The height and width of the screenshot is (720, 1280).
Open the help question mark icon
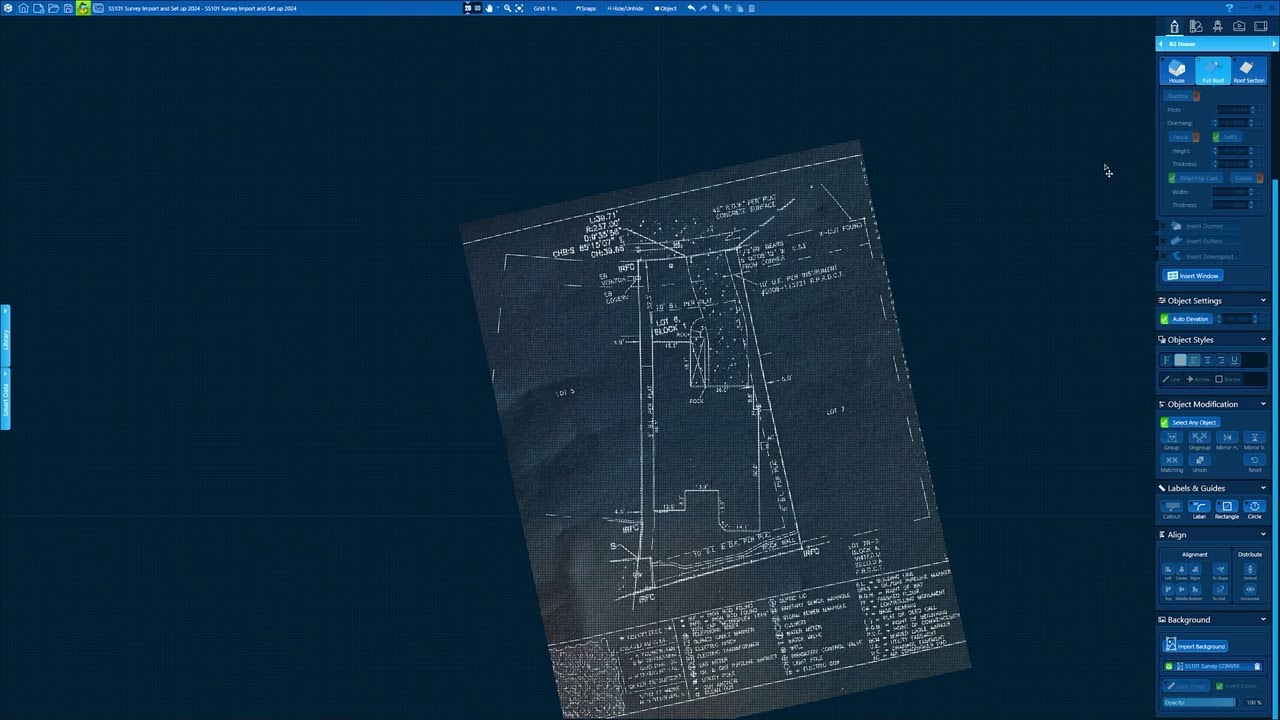[1229, 8]
